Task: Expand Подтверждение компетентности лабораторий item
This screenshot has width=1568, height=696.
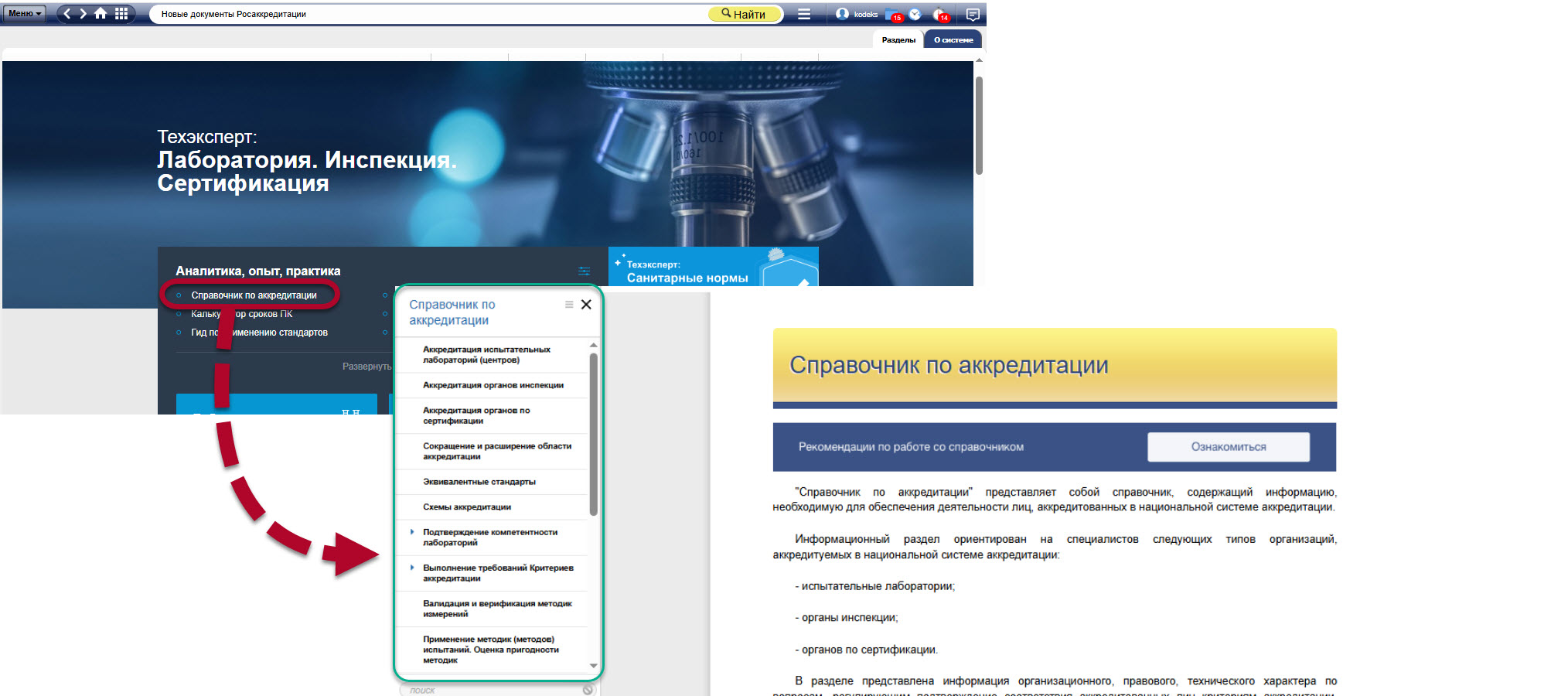Action: [412, 532]
